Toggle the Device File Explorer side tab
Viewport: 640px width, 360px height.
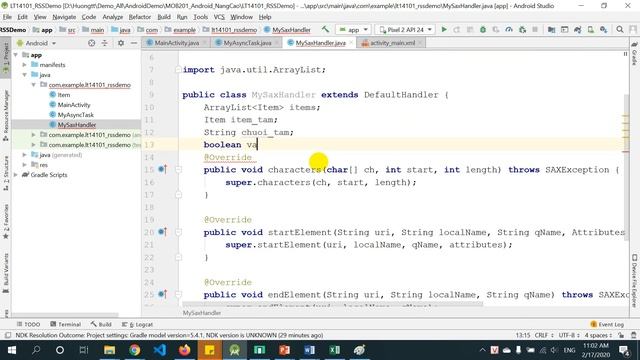(x=634, y=281)
